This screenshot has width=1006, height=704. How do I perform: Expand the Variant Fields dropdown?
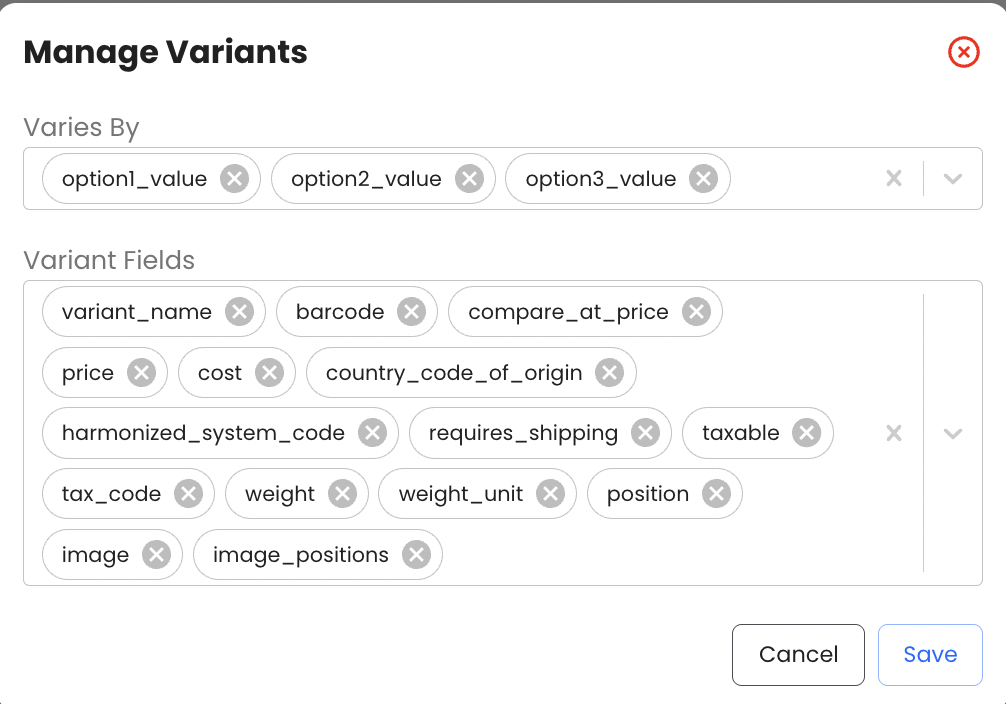tap(953, 433)
